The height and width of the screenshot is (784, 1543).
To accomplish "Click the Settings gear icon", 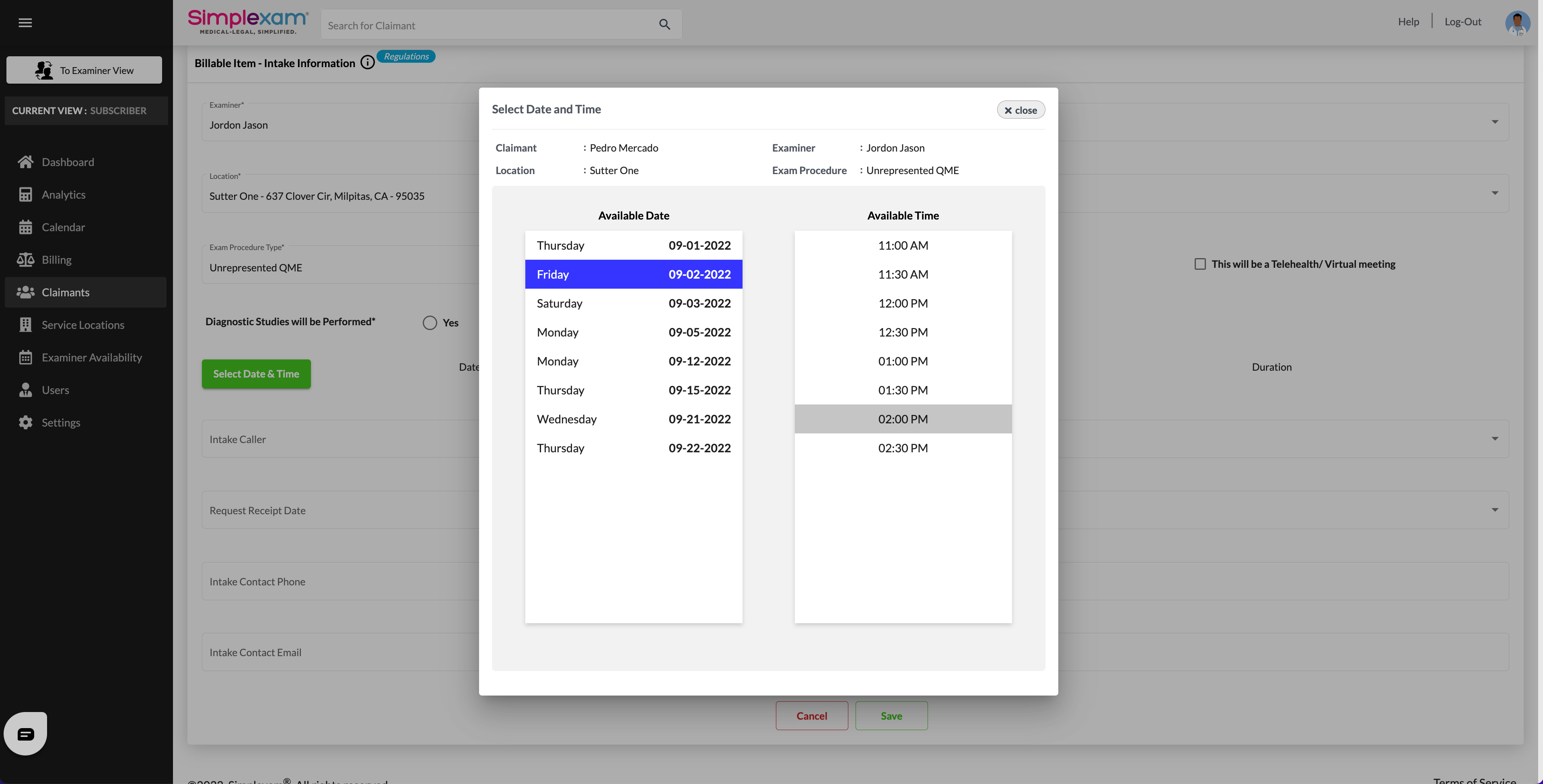I will (25, 422).
